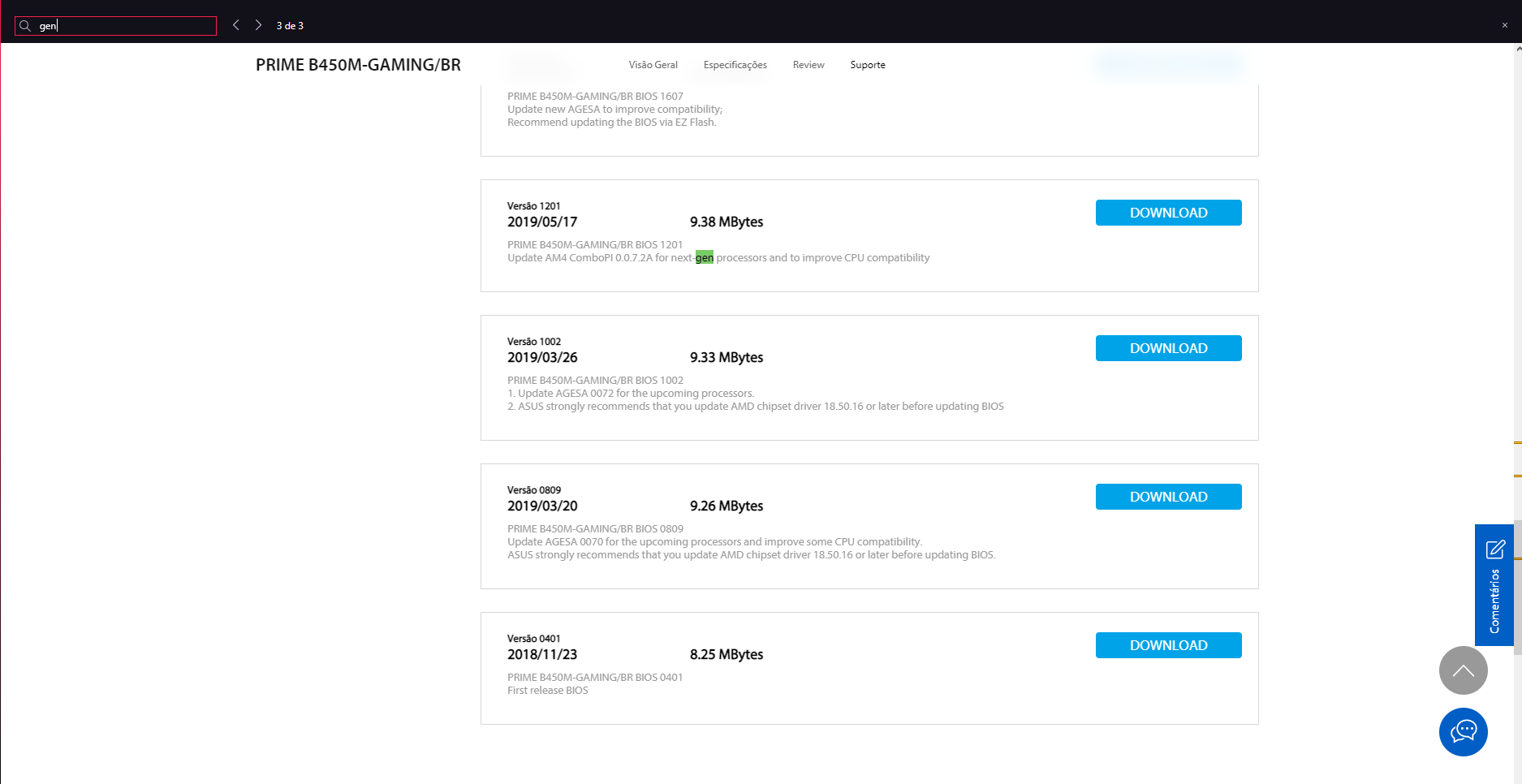Open the Comentários feedback panel
The image size is (1522, 784).
(1494, 585)
